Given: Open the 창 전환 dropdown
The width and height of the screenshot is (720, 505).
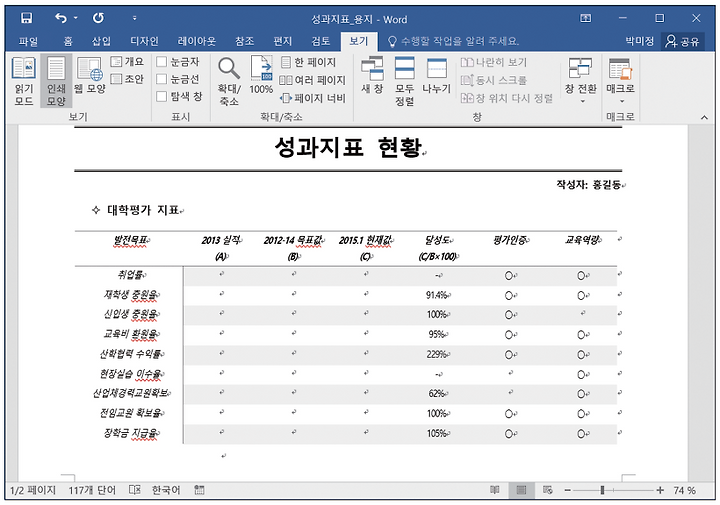Looking at the screenshot, I should click(x=581, y=80).
